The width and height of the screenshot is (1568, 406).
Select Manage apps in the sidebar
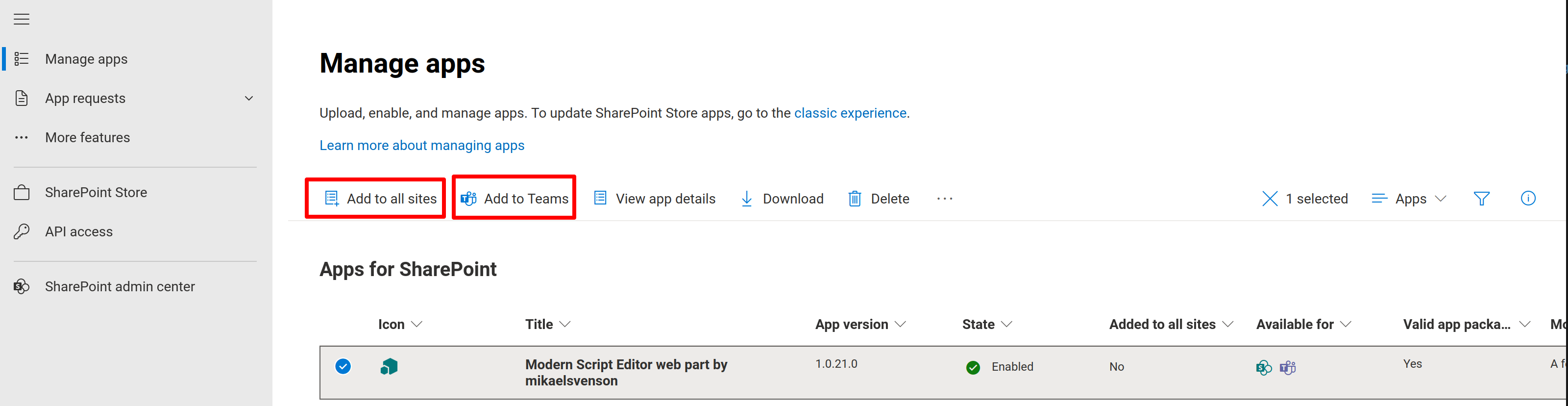click(x=86, y=58)
